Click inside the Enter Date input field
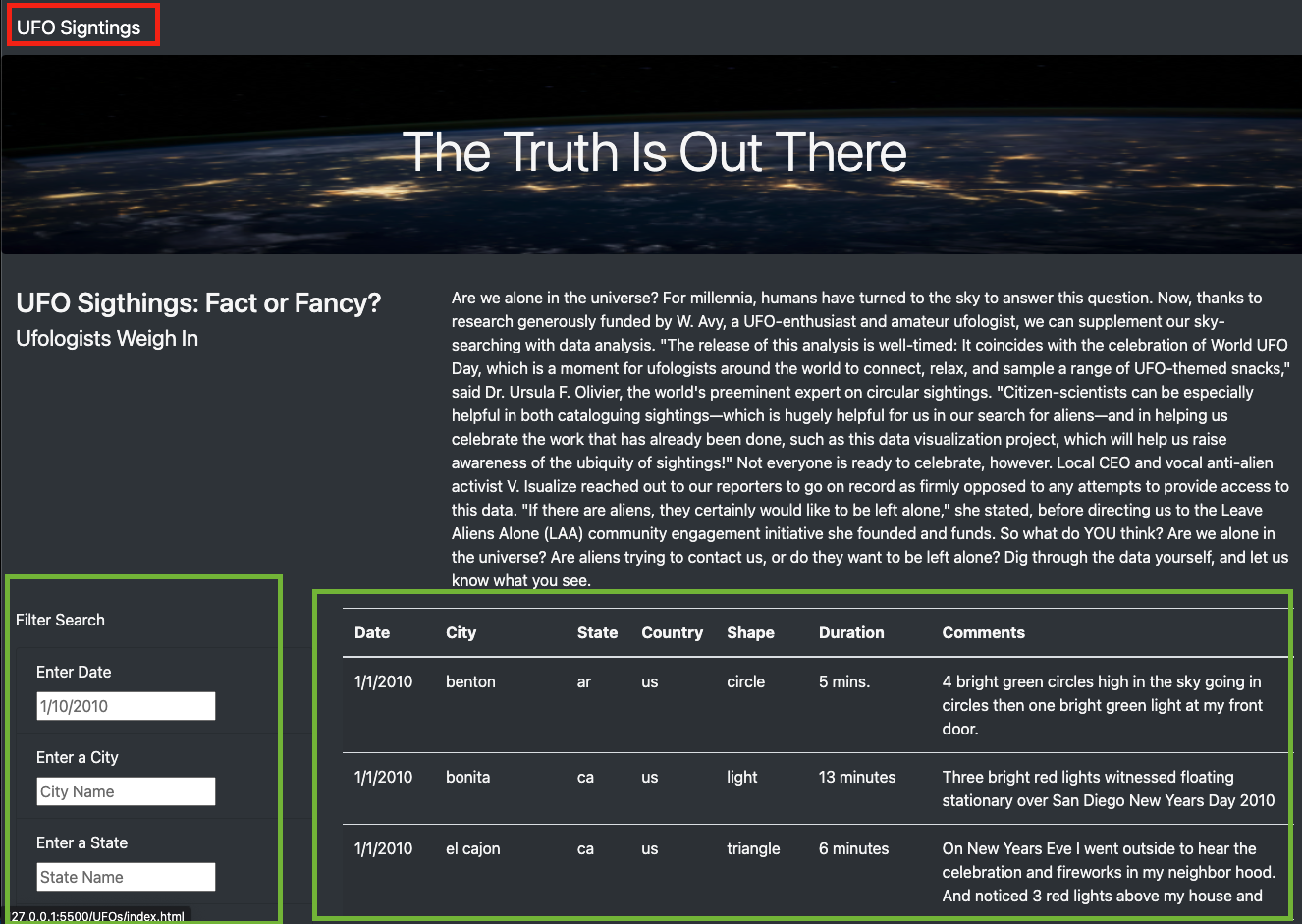 click(126, 705)
